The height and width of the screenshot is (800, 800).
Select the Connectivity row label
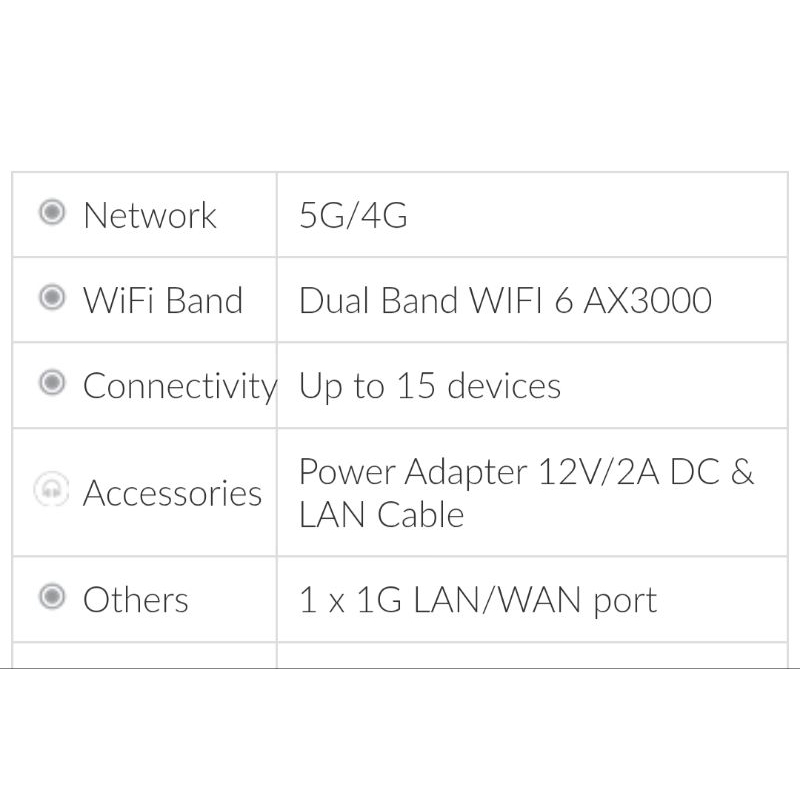pos(179,385)
